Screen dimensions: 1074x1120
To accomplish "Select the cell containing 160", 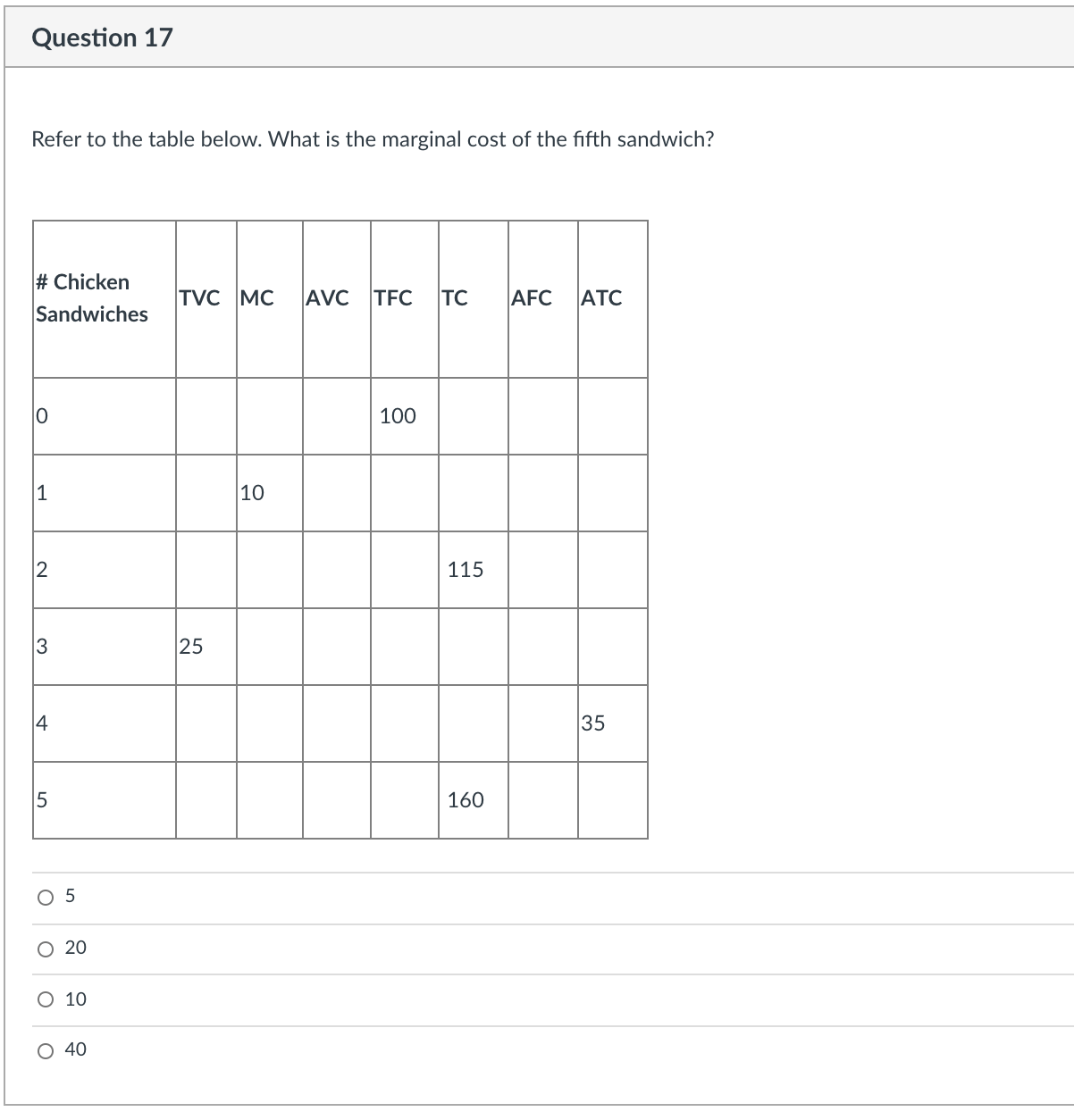I will coord(466,800).
